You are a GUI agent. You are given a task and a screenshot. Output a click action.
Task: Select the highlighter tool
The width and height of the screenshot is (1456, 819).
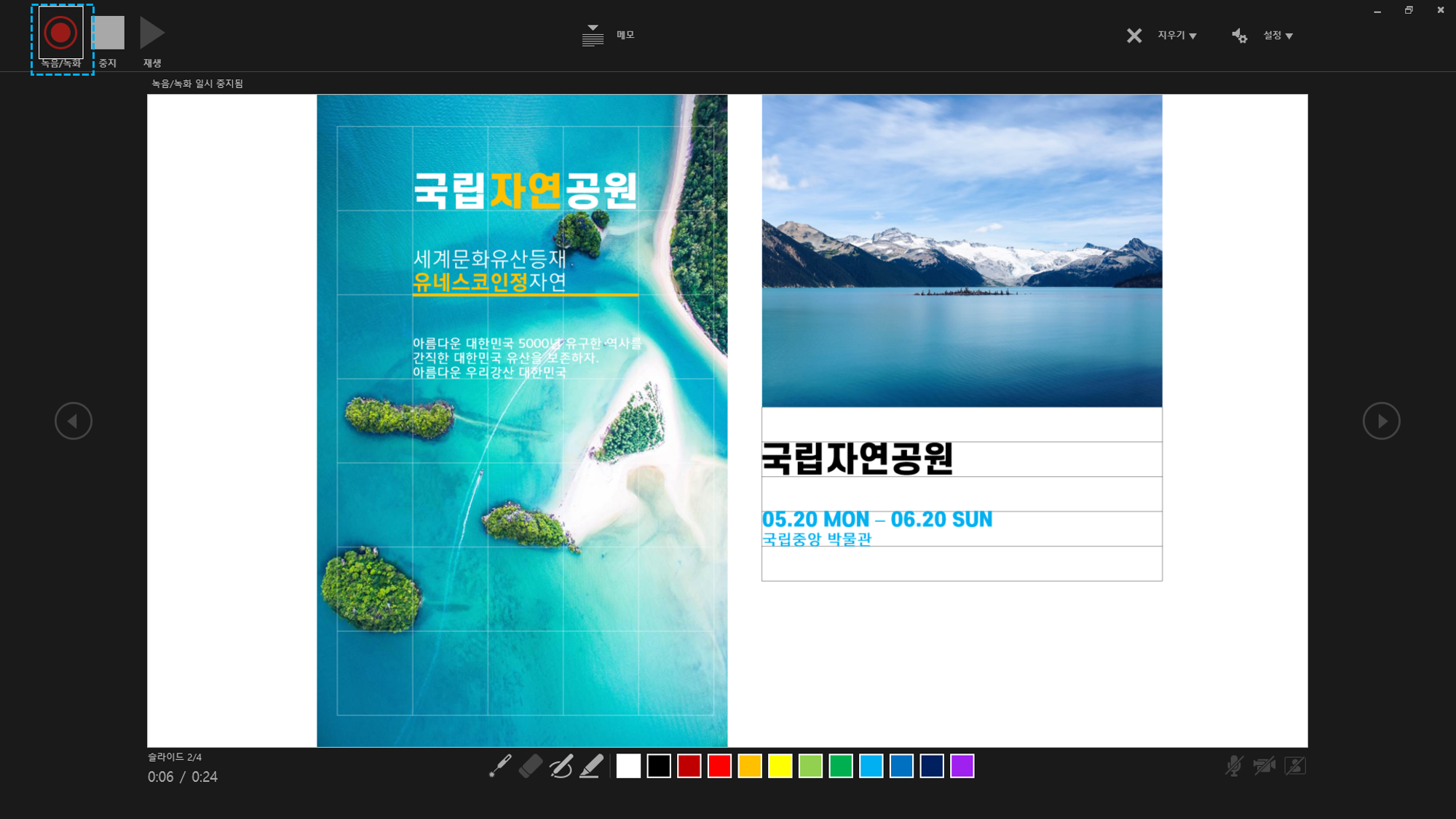coord(591,766)
